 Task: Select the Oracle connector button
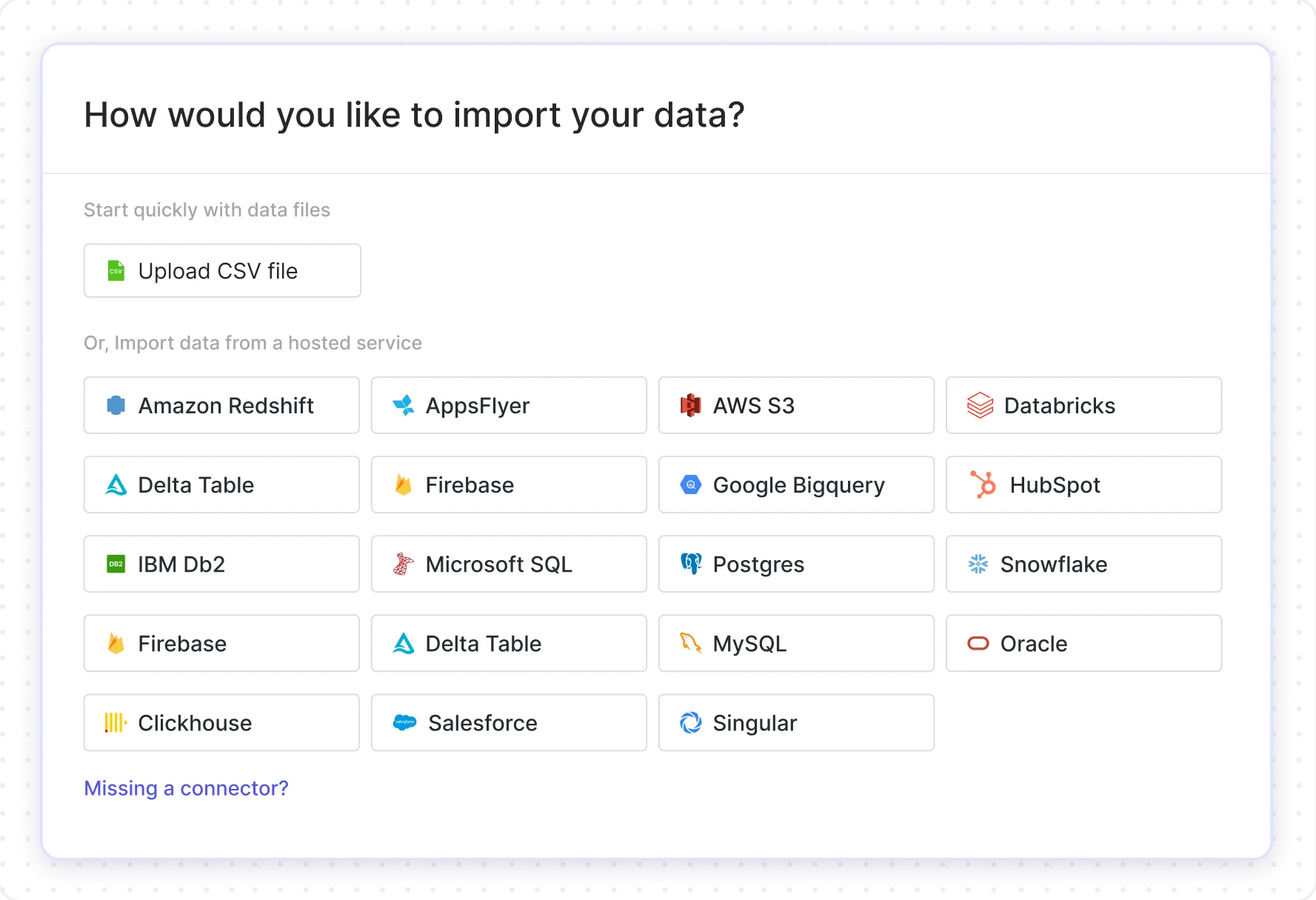[x=1083, y=643]
